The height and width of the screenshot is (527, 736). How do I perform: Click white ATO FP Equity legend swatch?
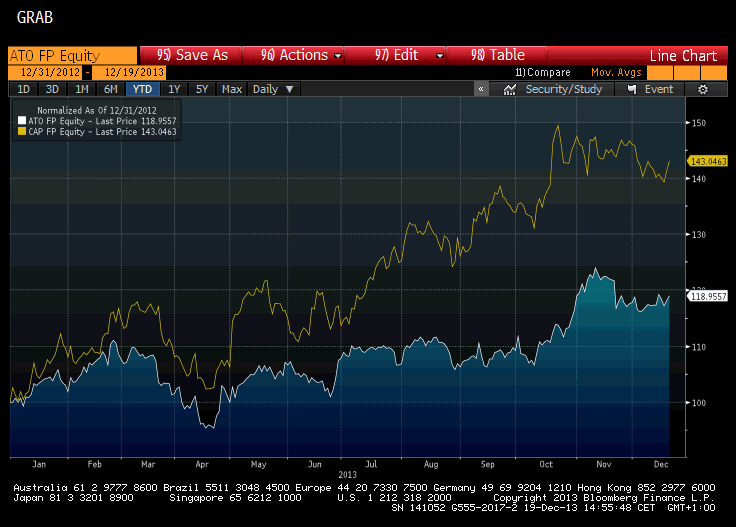[x=22, y=121]
